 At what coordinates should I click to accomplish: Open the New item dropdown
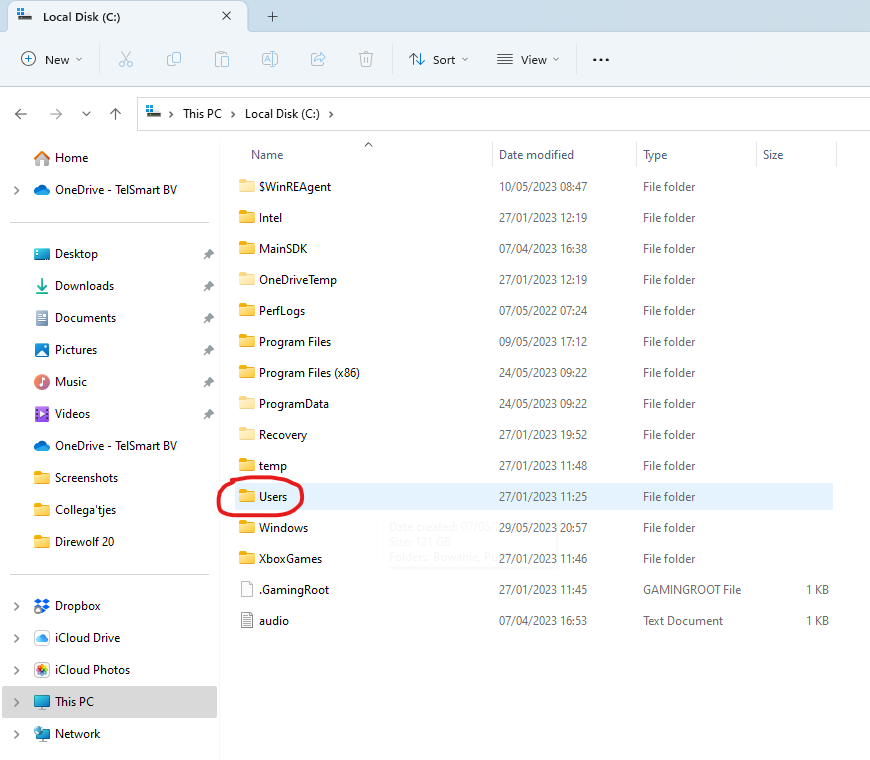[x=52, y=60]
